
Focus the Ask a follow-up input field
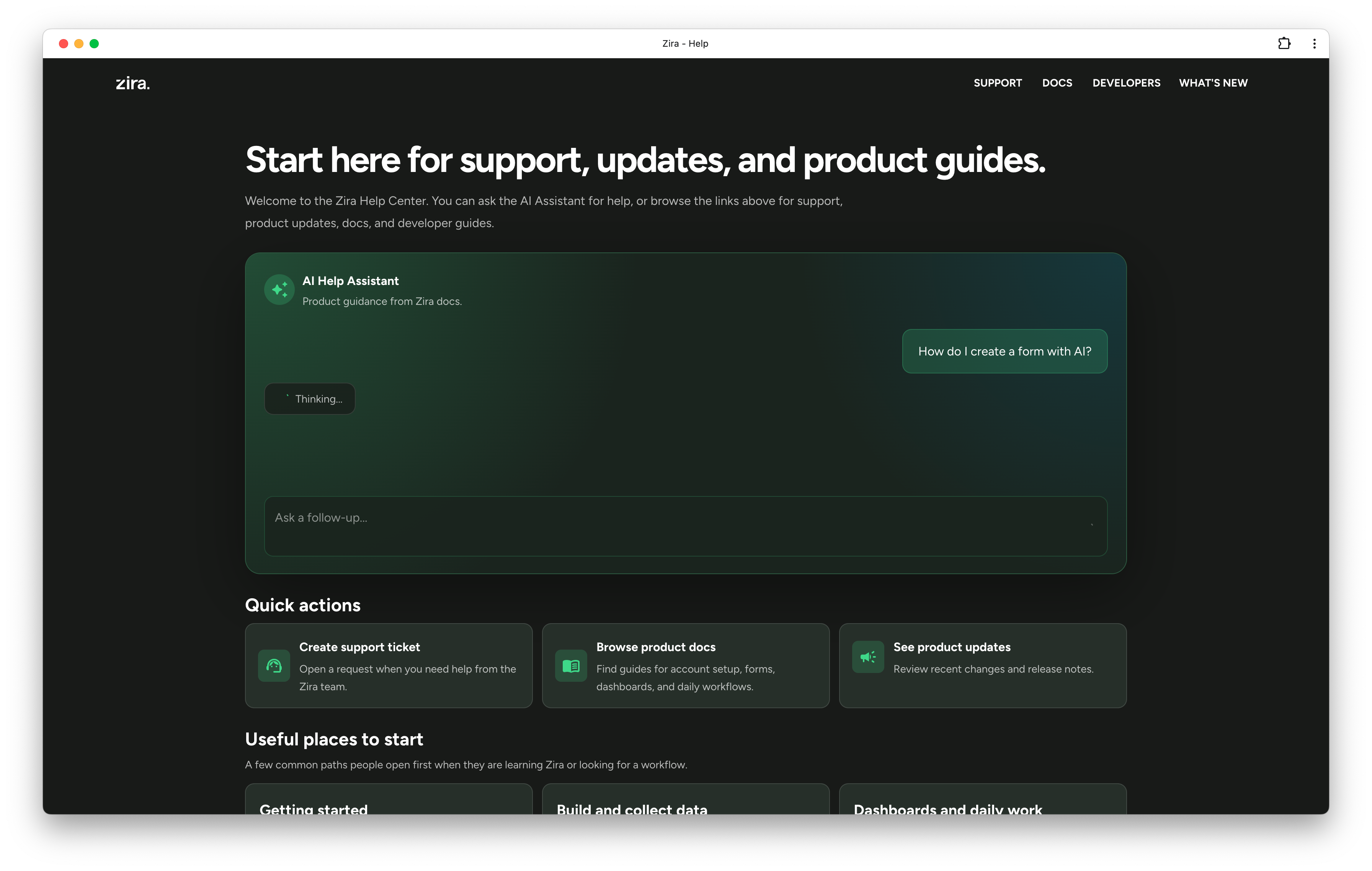[686, 526]
